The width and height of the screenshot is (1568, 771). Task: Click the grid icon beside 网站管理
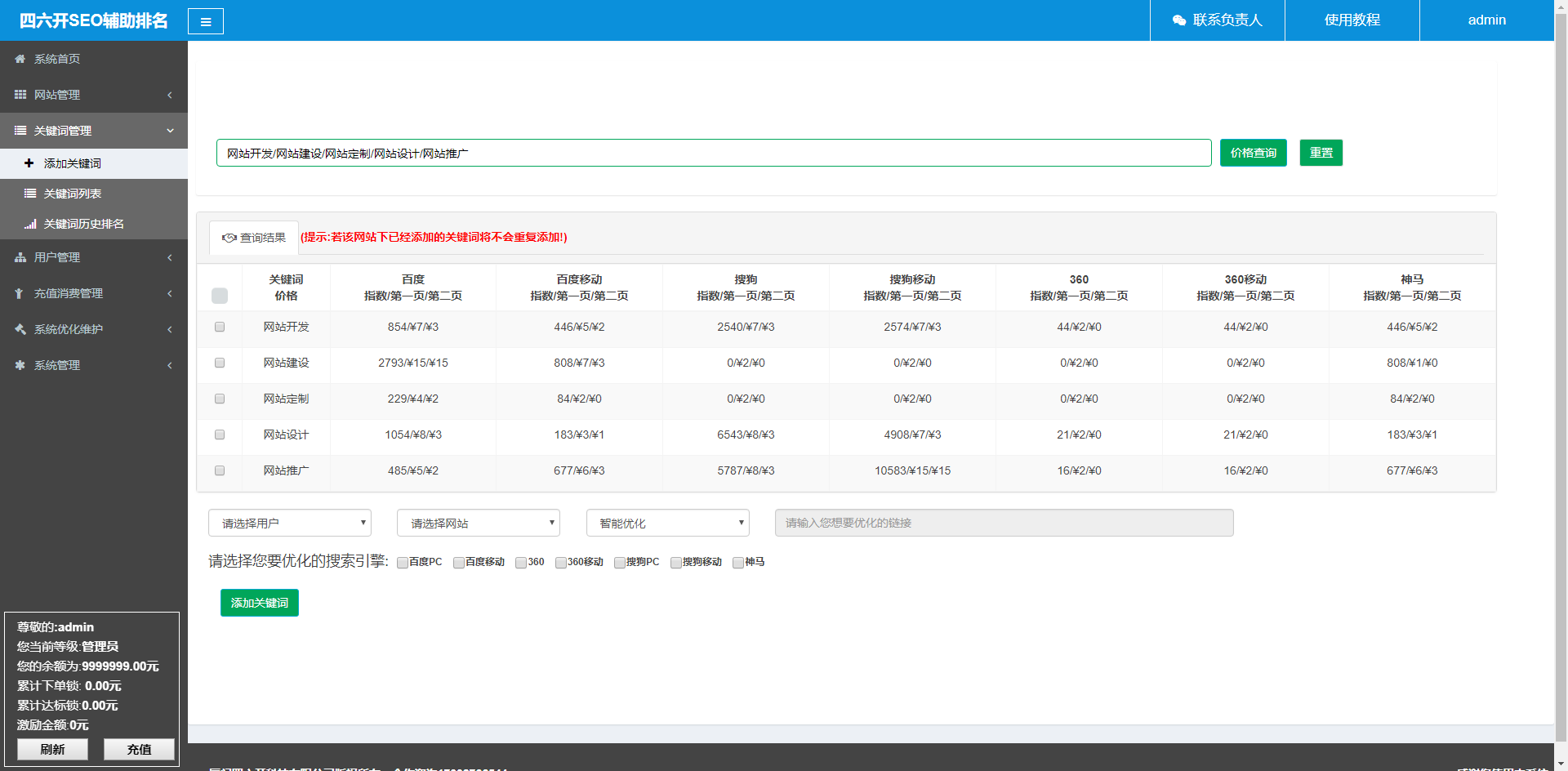coord(20,95)
